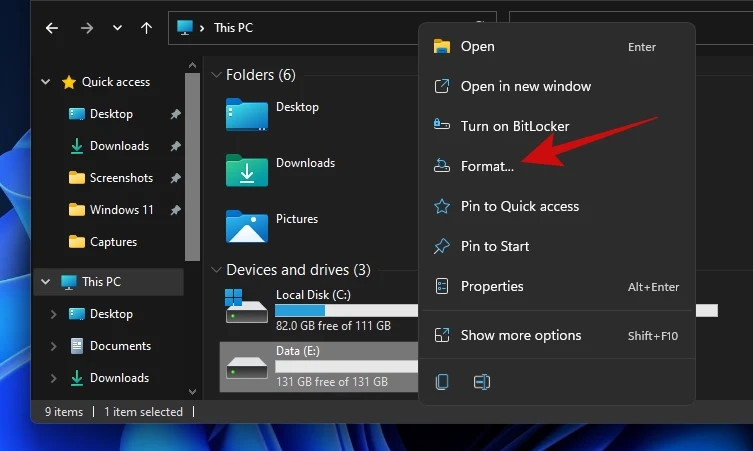Click the Copy icon in context menu
Screen dimensions: 753x451
[x=442, y=382]
